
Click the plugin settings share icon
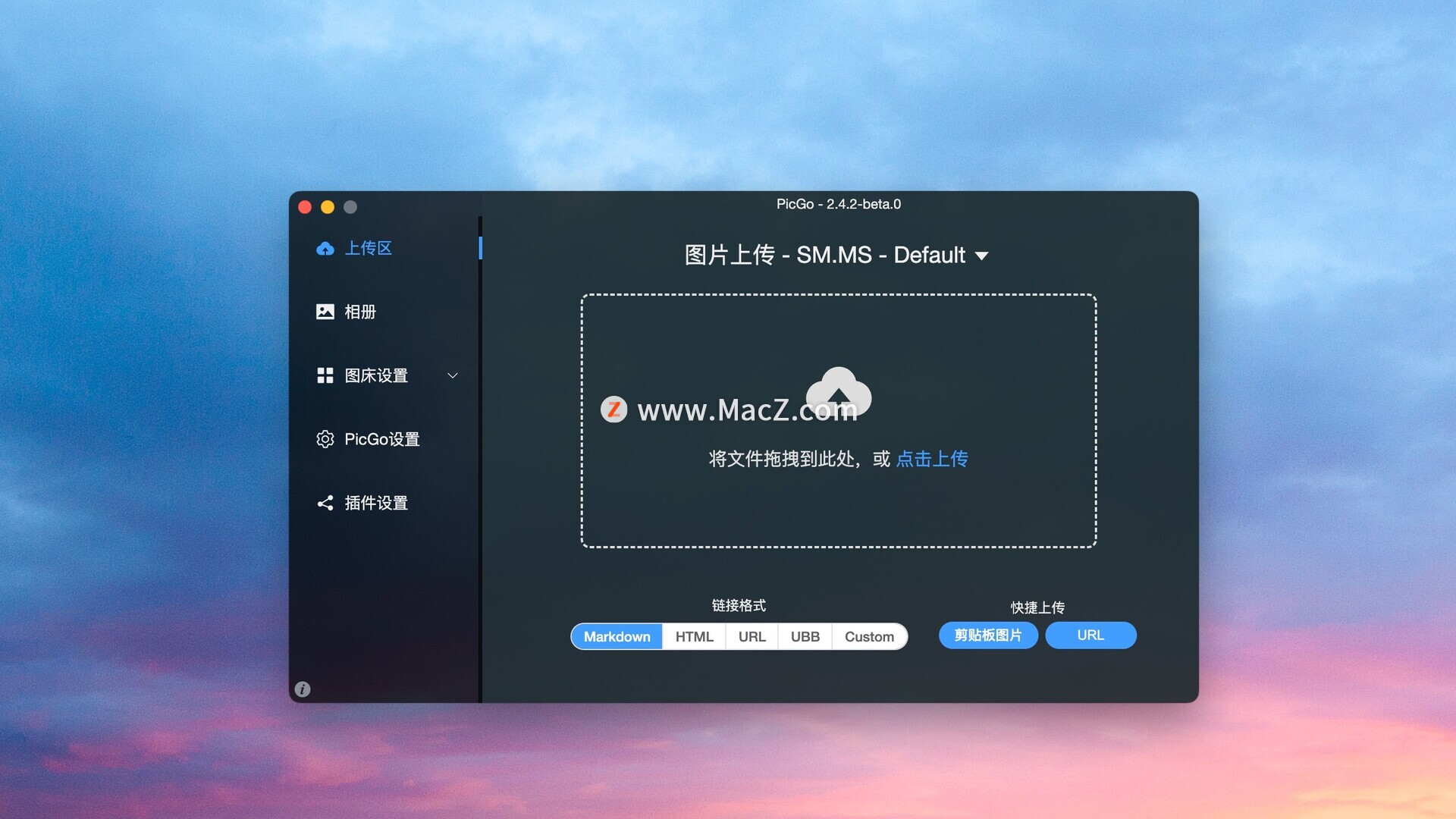[x=325, y=503]
